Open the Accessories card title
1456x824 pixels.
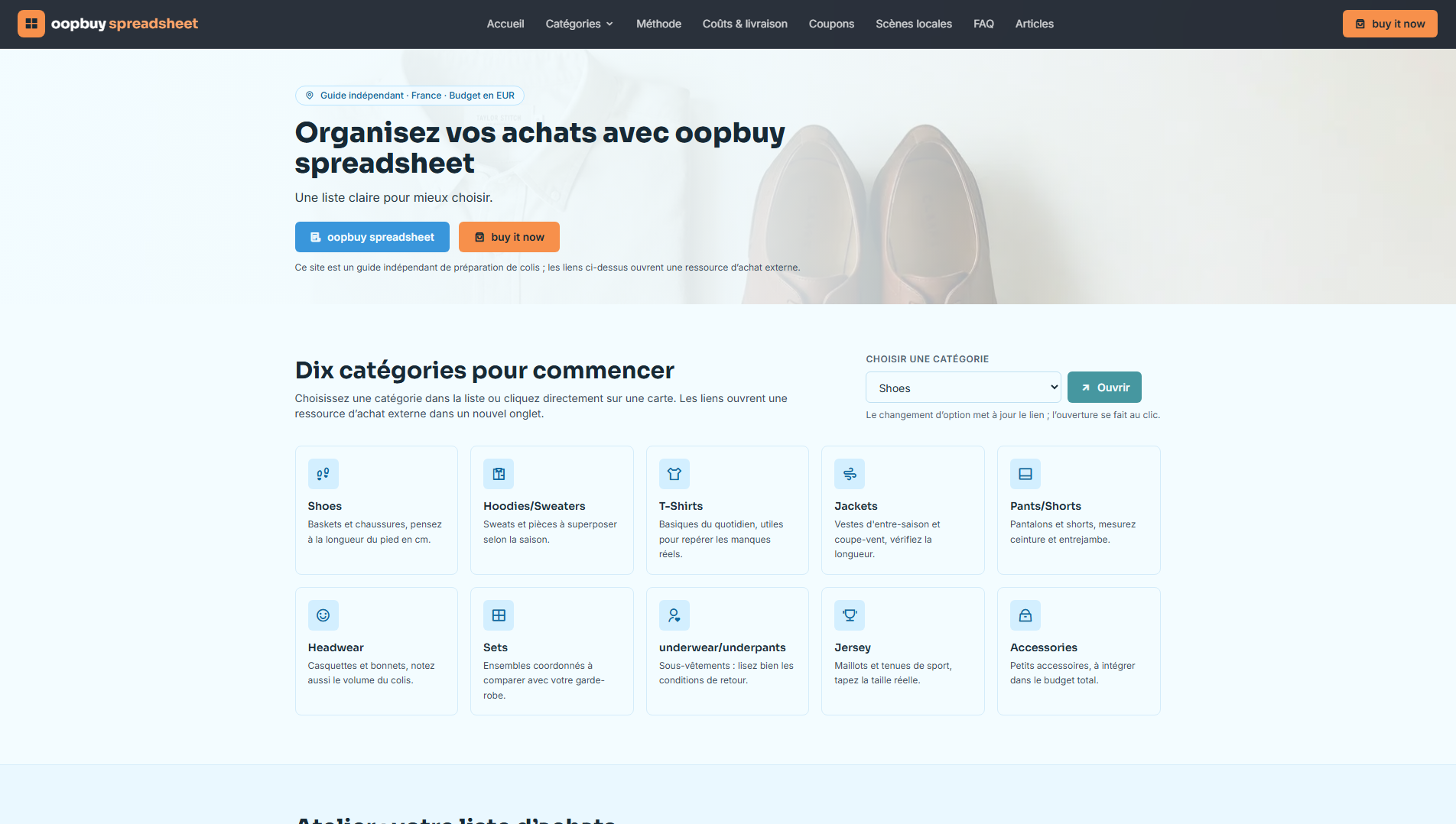tap(1044, 647)
